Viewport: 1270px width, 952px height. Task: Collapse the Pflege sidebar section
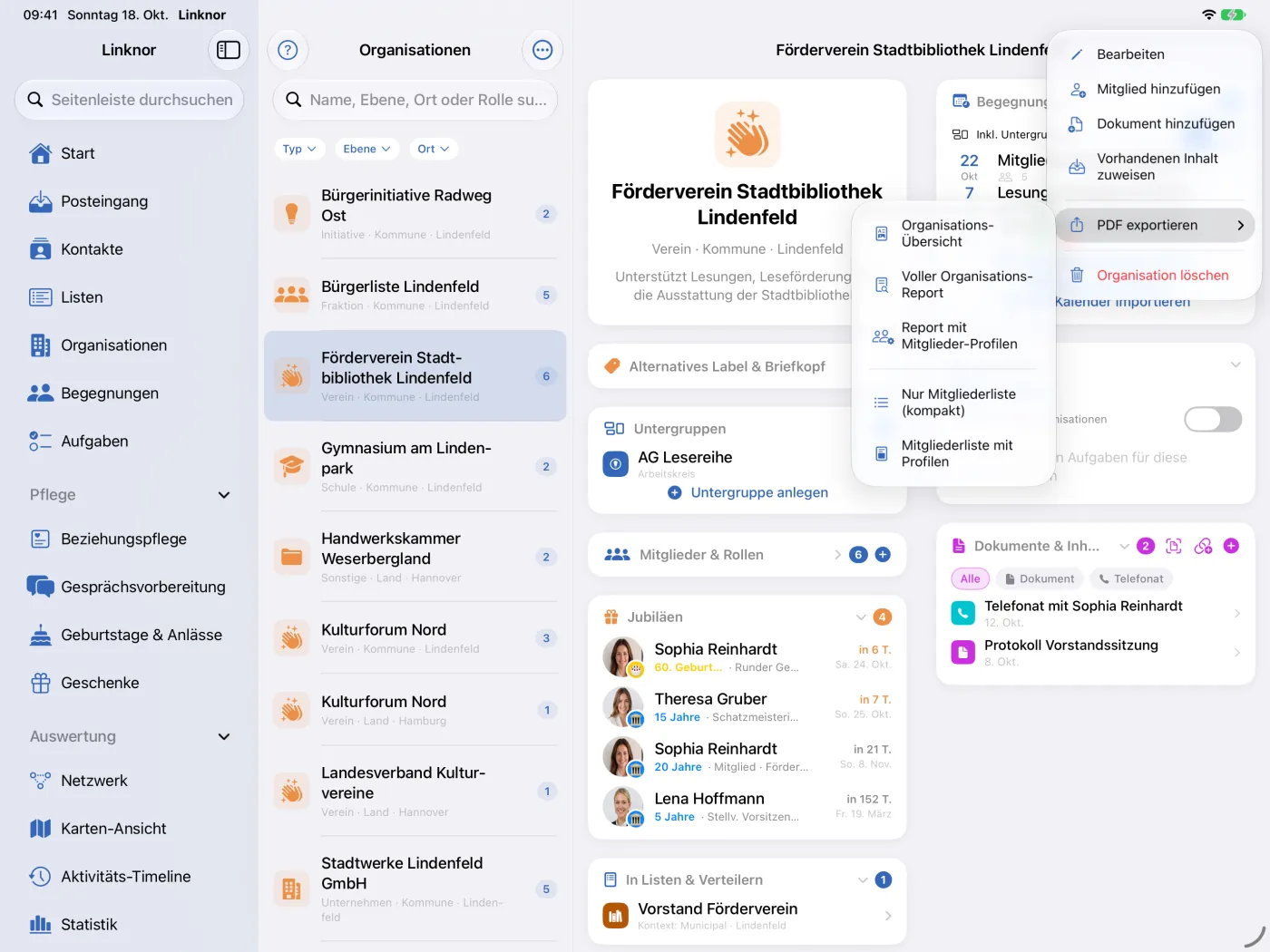tap(224, 495)
